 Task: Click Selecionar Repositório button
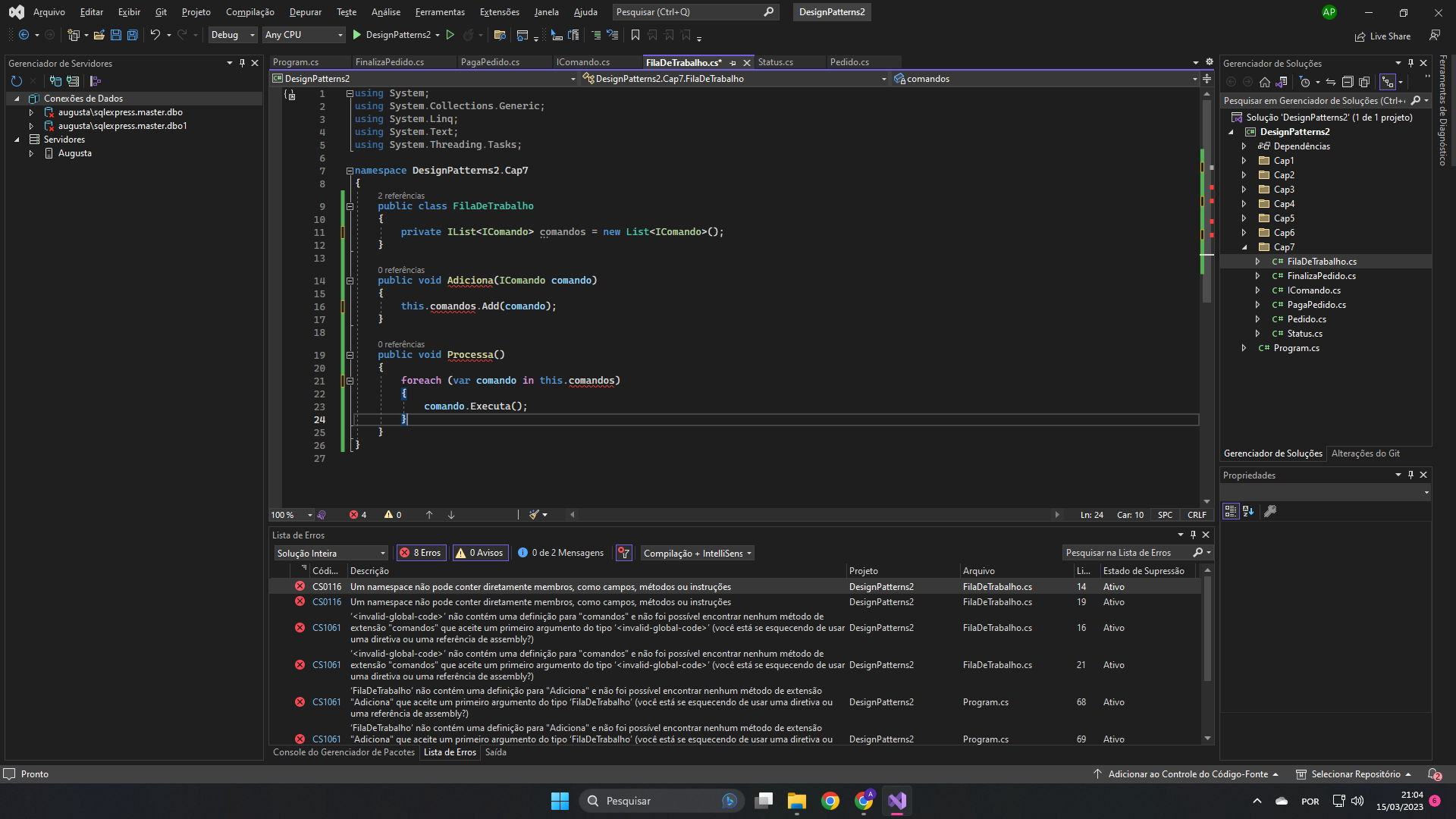(x=1354, y=774)
